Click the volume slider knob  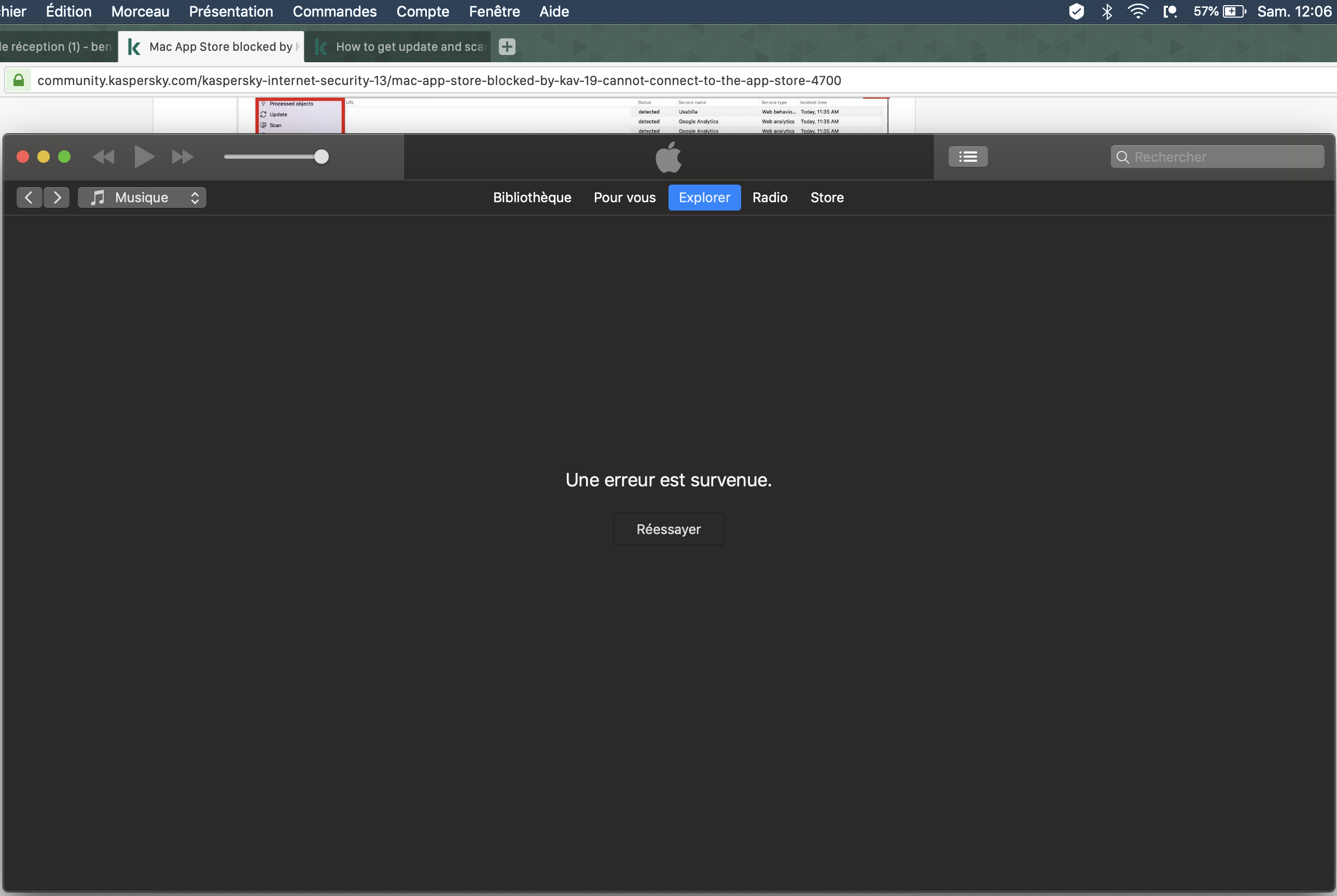[322, 157]
